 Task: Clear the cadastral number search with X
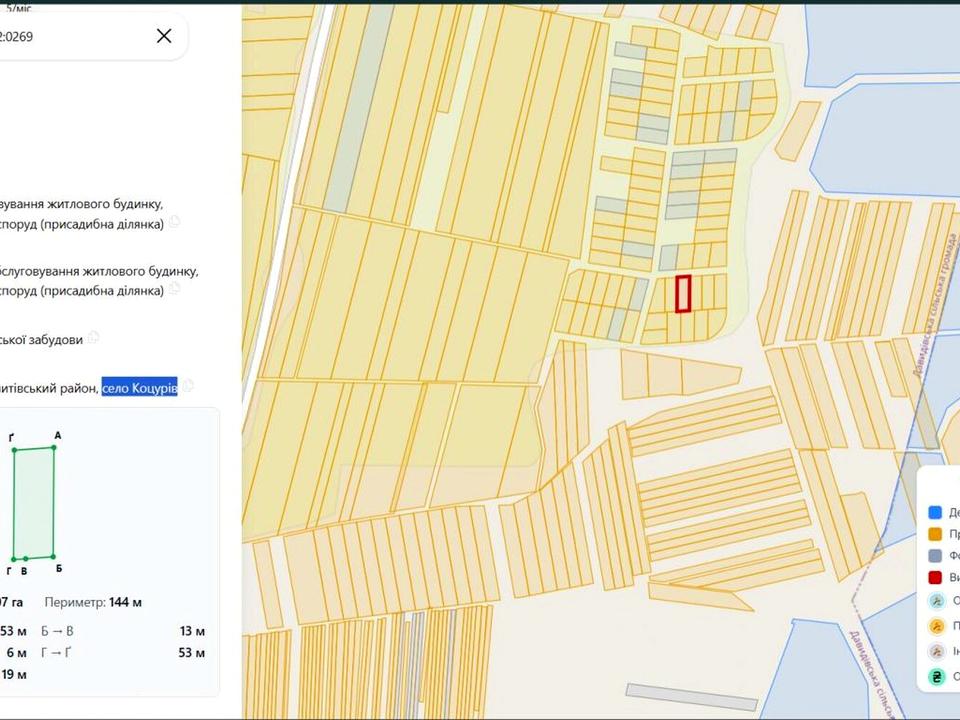pos(164,36)
